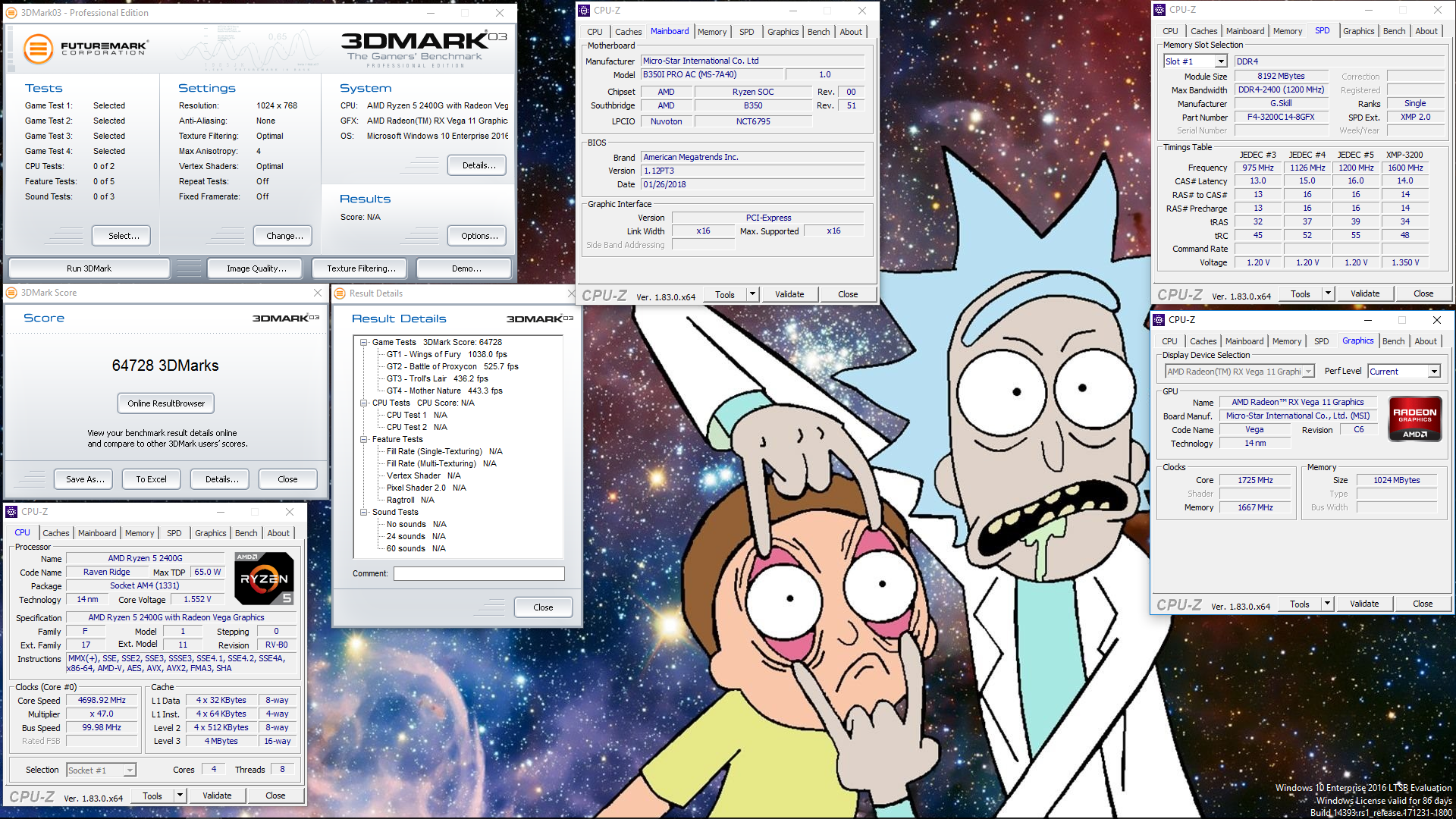The height and width of the screenshot is (819, 1456).
Task: Open SPD tab in processor CPU-Z window
Action: click(x=174, y=533)
